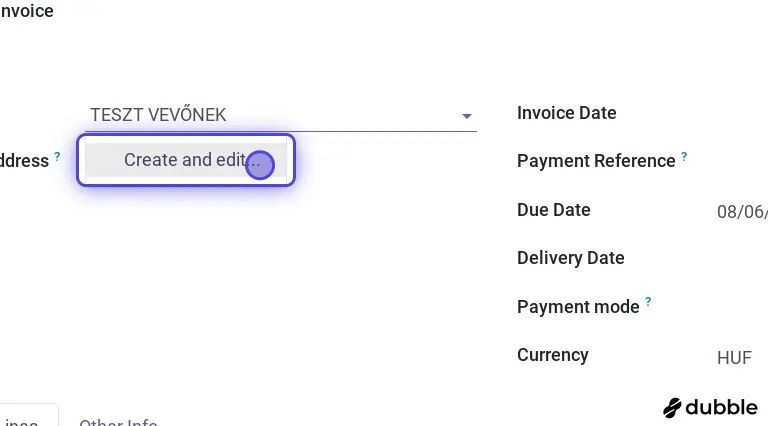Click the dubble logo icon
The height and width of the screenshot is (426, 768).
point(672,408)
